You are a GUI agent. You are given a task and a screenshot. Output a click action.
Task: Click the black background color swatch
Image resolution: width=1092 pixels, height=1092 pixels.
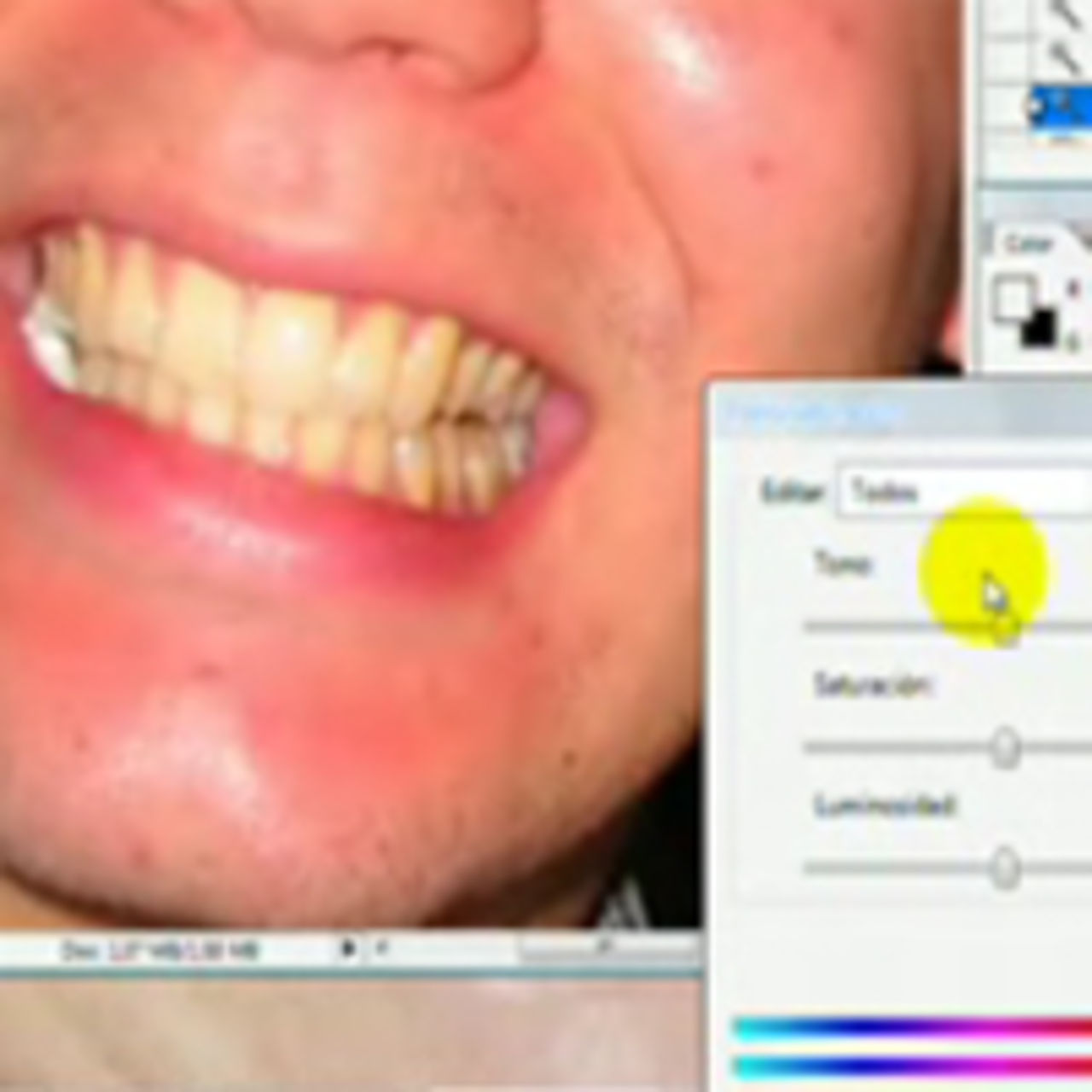pos(1039,329)
